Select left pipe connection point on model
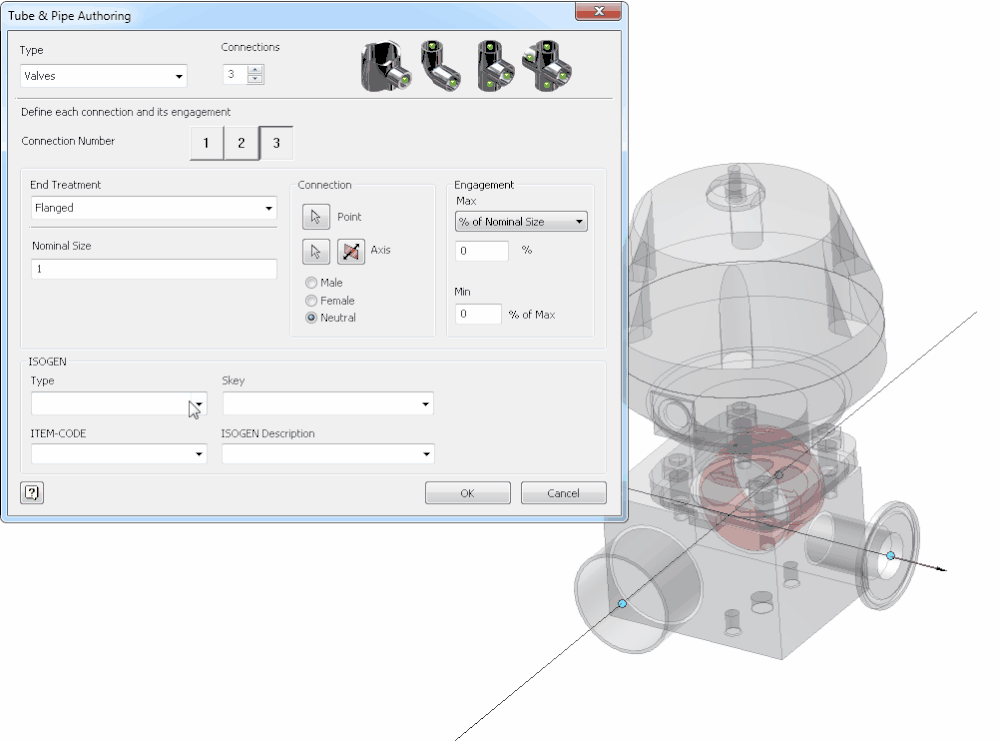The image size is (999, 741). coord(622,603)
